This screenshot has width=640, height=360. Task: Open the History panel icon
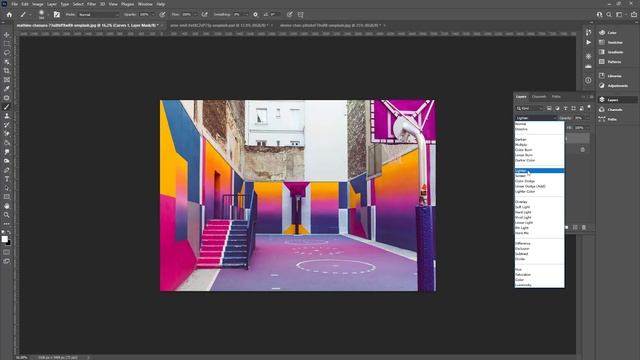pos(588,32)
